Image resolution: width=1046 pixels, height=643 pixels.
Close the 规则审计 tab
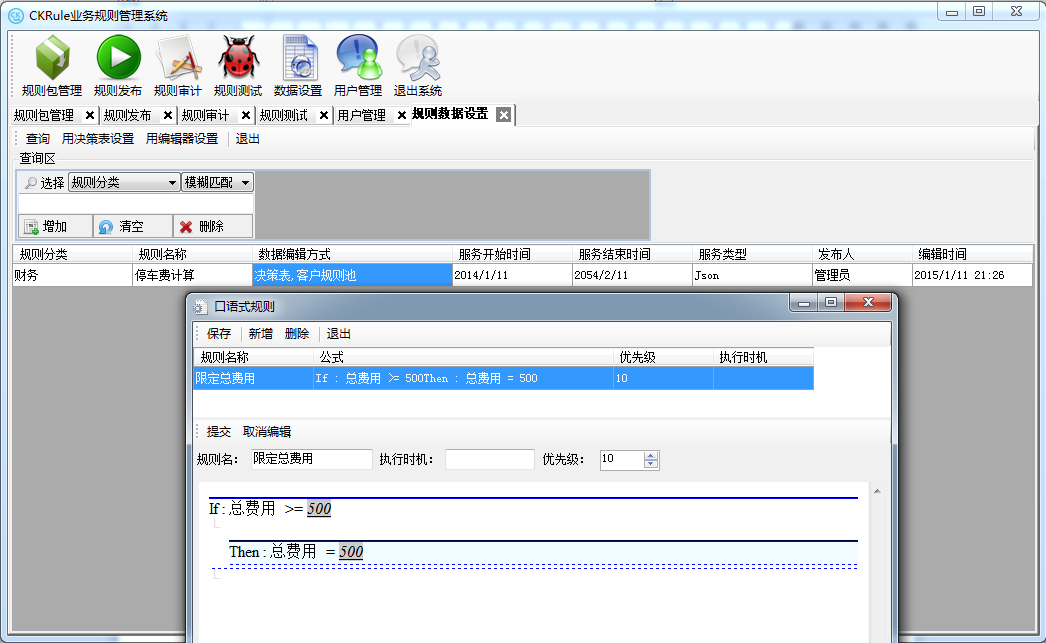pos(246,115)
